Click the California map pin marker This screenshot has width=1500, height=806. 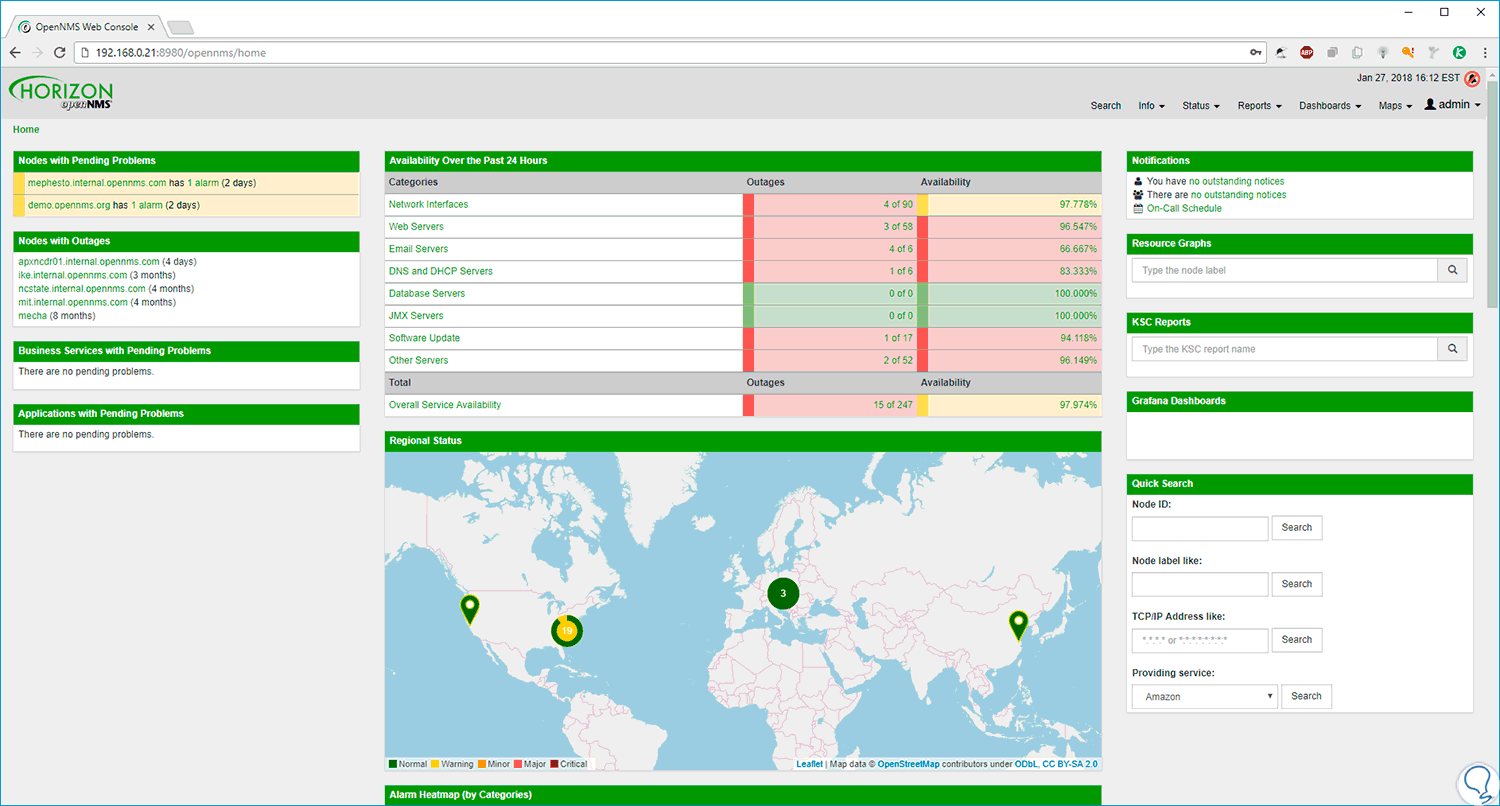(x=470, y=609)
